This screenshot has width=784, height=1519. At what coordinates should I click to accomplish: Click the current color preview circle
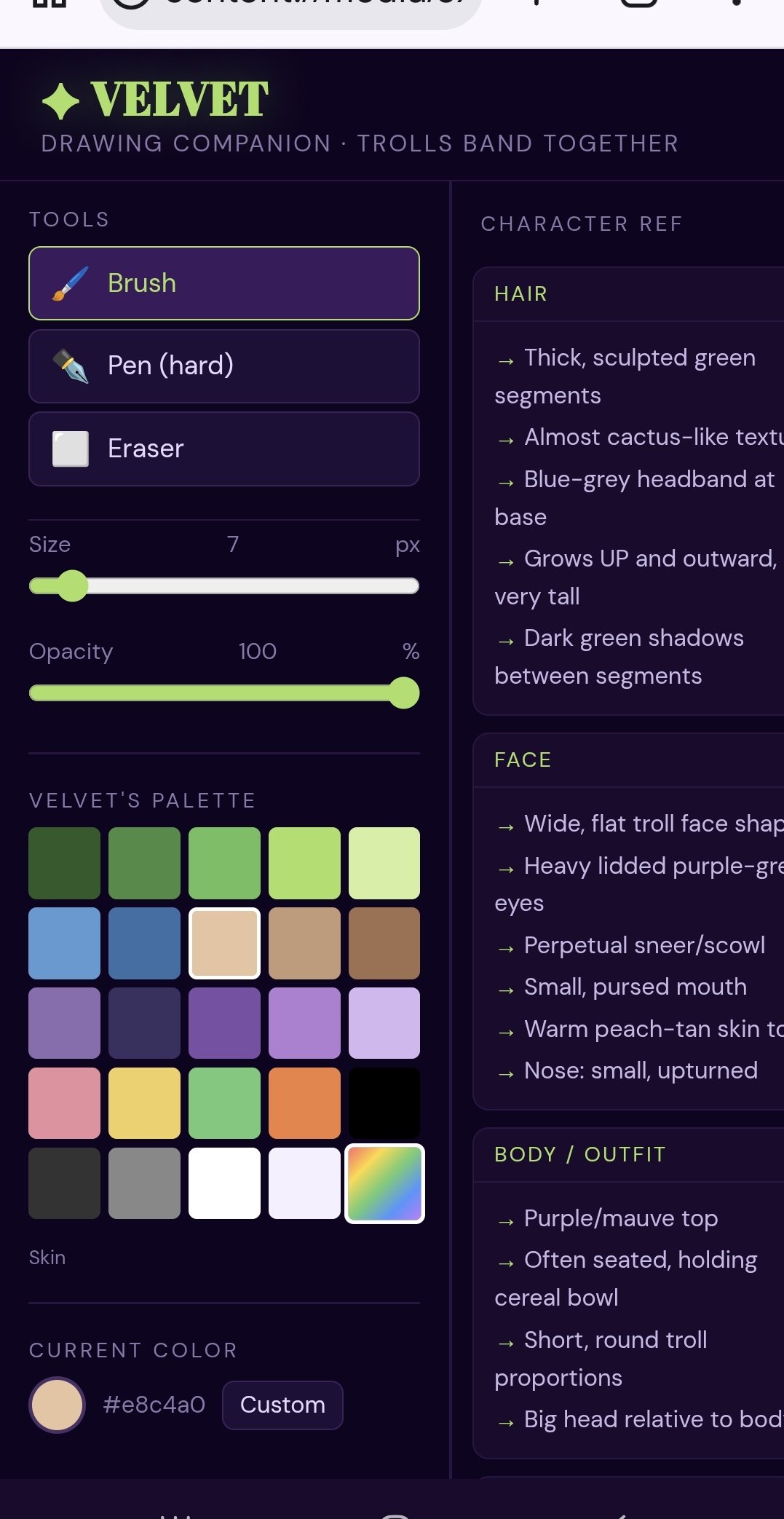(58, 1405)
